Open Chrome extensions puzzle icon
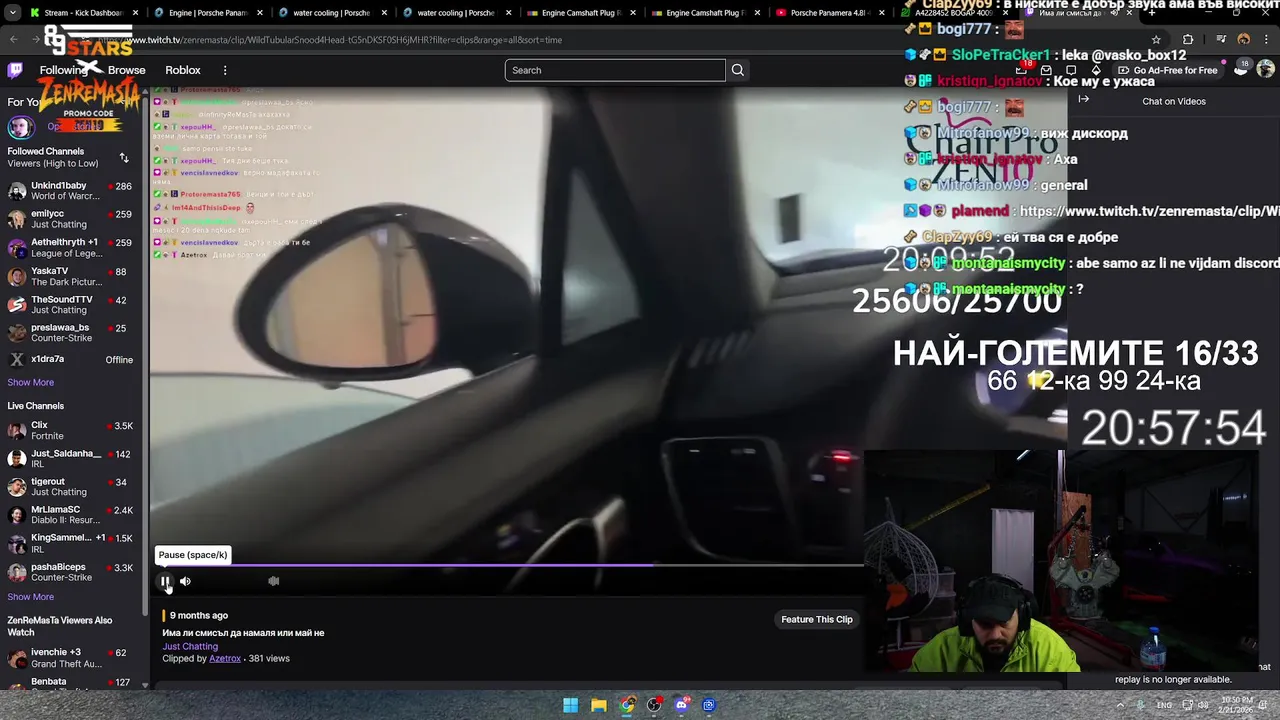This screenshot has height=720, width=1280. click(x=1188, y=39)
